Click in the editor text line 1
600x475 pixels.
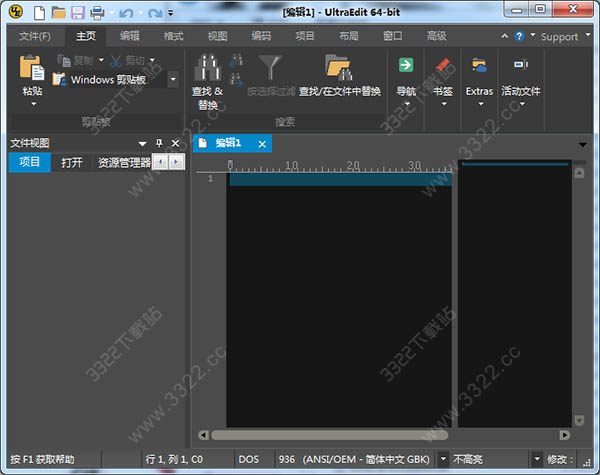click(x=340, y=179)
